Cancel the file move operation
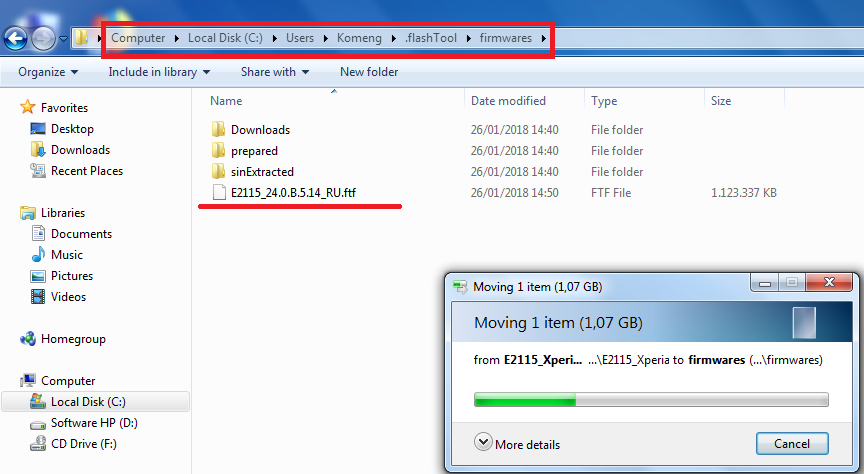 click(792, 444)
